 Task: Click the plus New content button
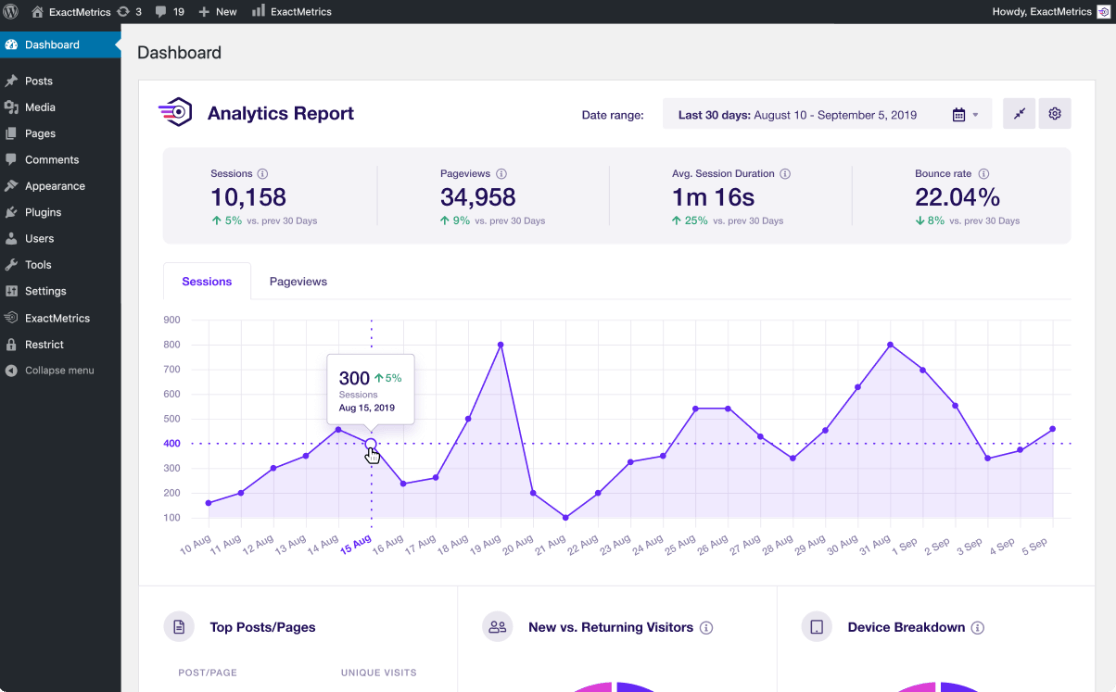[x=217, y=11]
